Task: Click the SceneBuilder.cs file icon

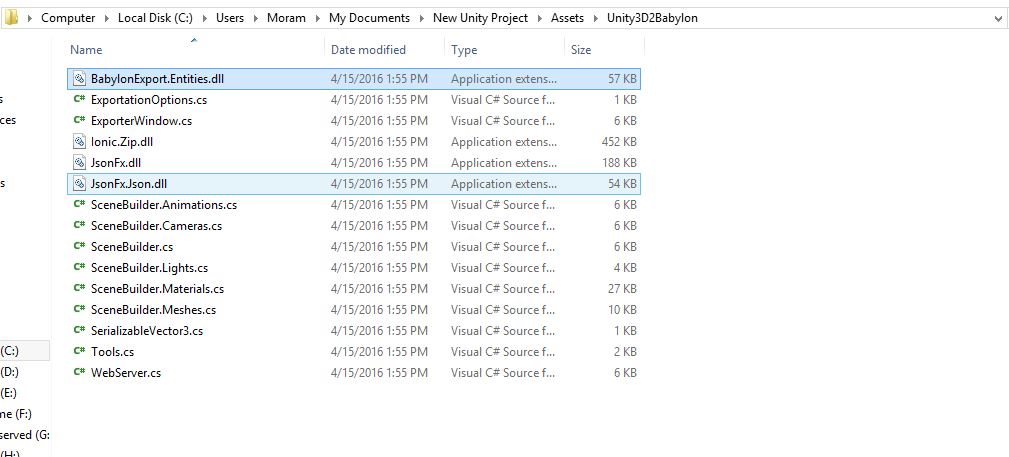Action: tap(79, 247)
